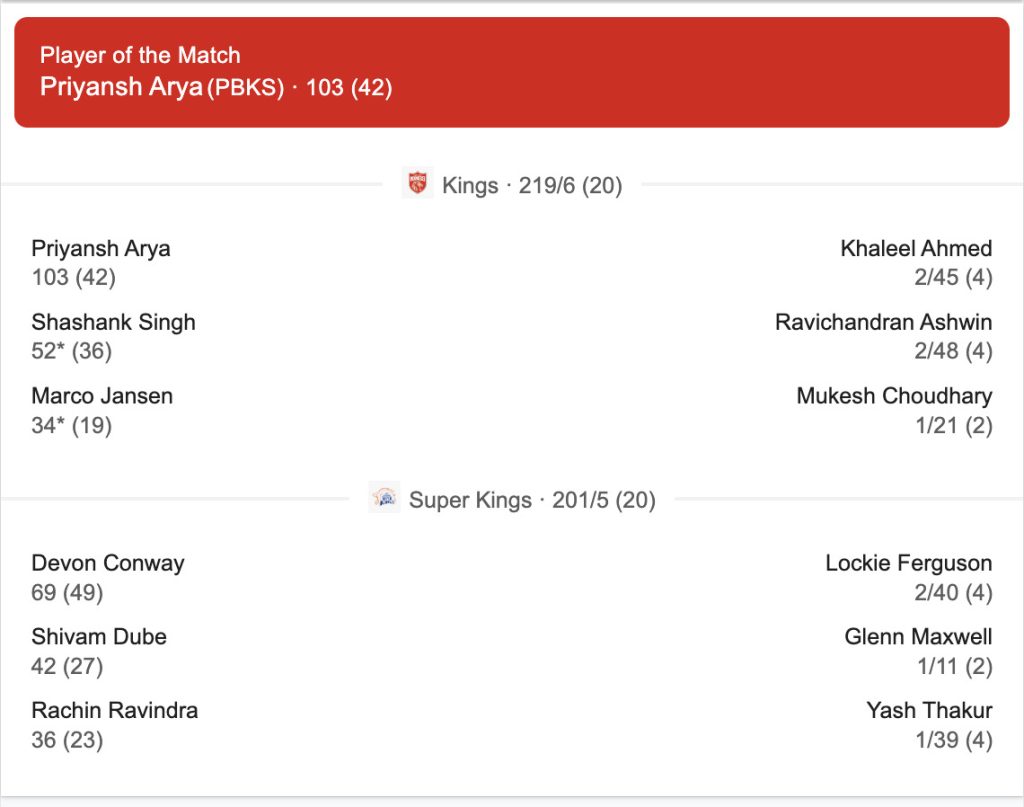Click on Yash Thakur's name
This screenshot has height=807, width=1024.
929,711
